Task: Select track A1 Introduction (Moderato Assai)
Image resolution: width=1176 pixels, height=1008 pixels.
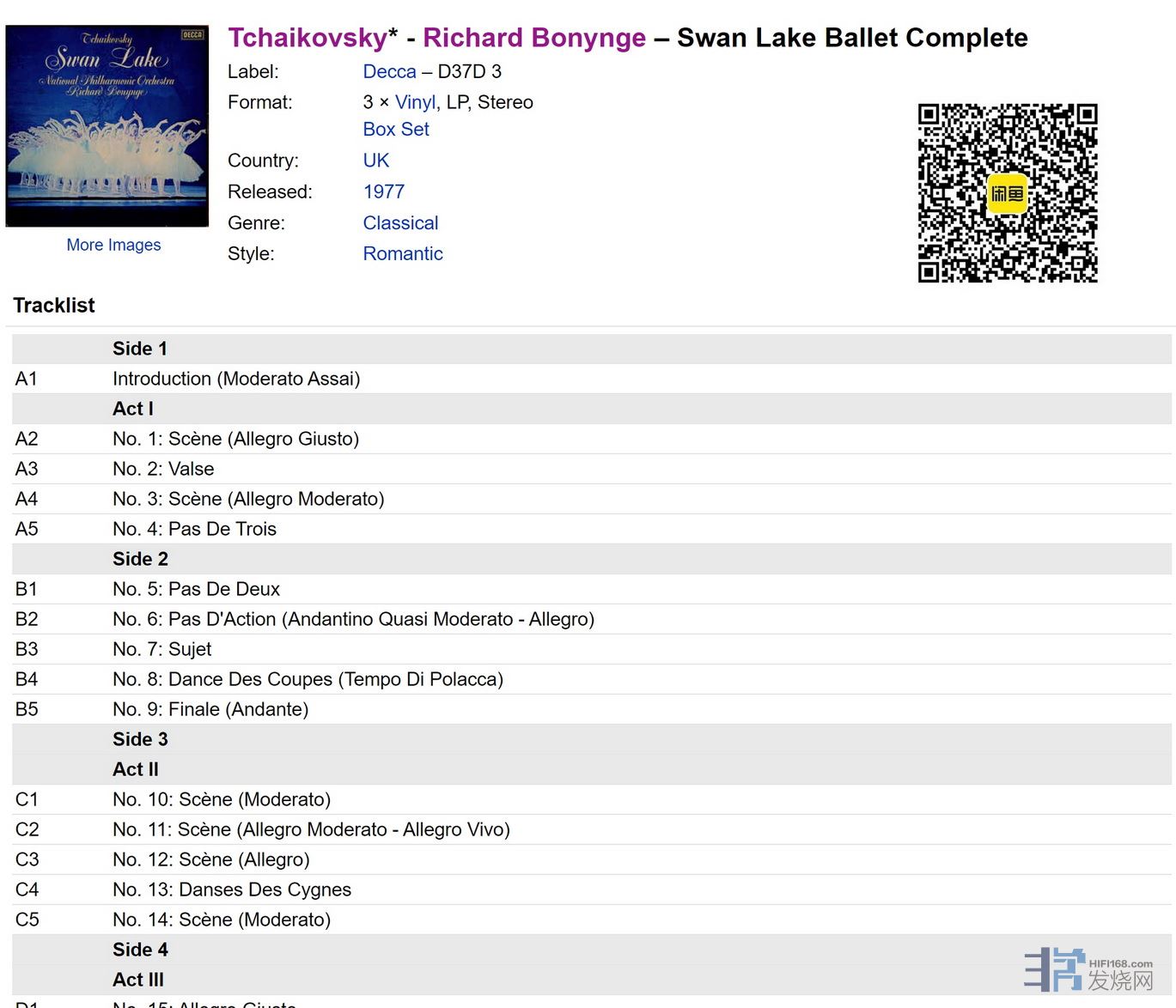Action: 236,379
